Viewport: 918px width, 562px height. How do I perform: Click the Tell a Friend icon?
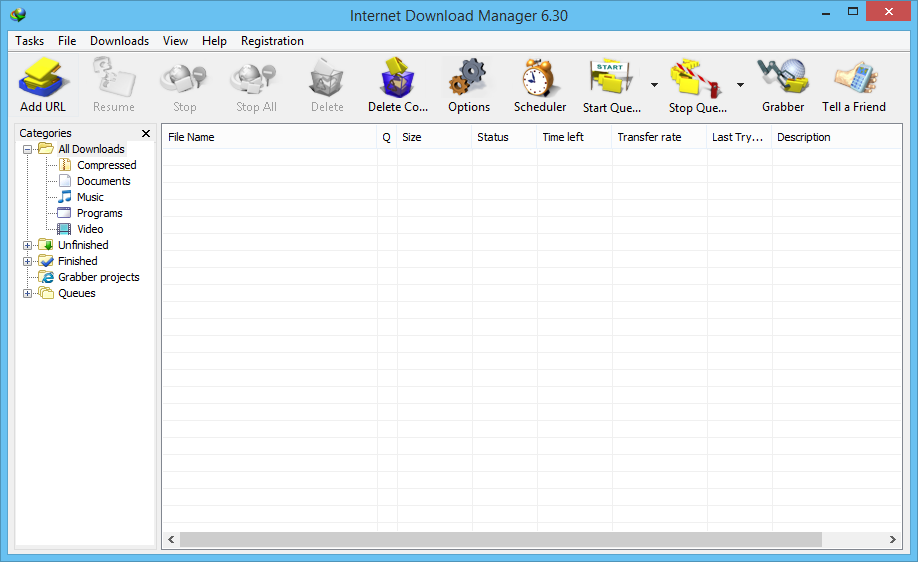pyautogui.click(x=855, y=77)
